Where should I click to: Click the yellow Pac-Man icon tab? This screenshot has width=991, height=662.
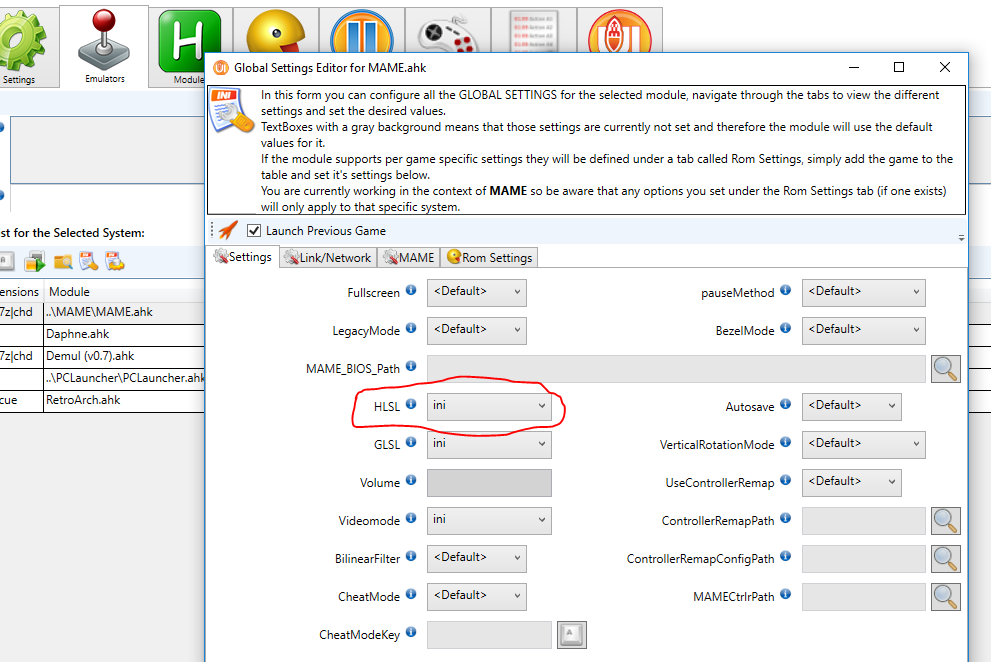coord(276,32)
